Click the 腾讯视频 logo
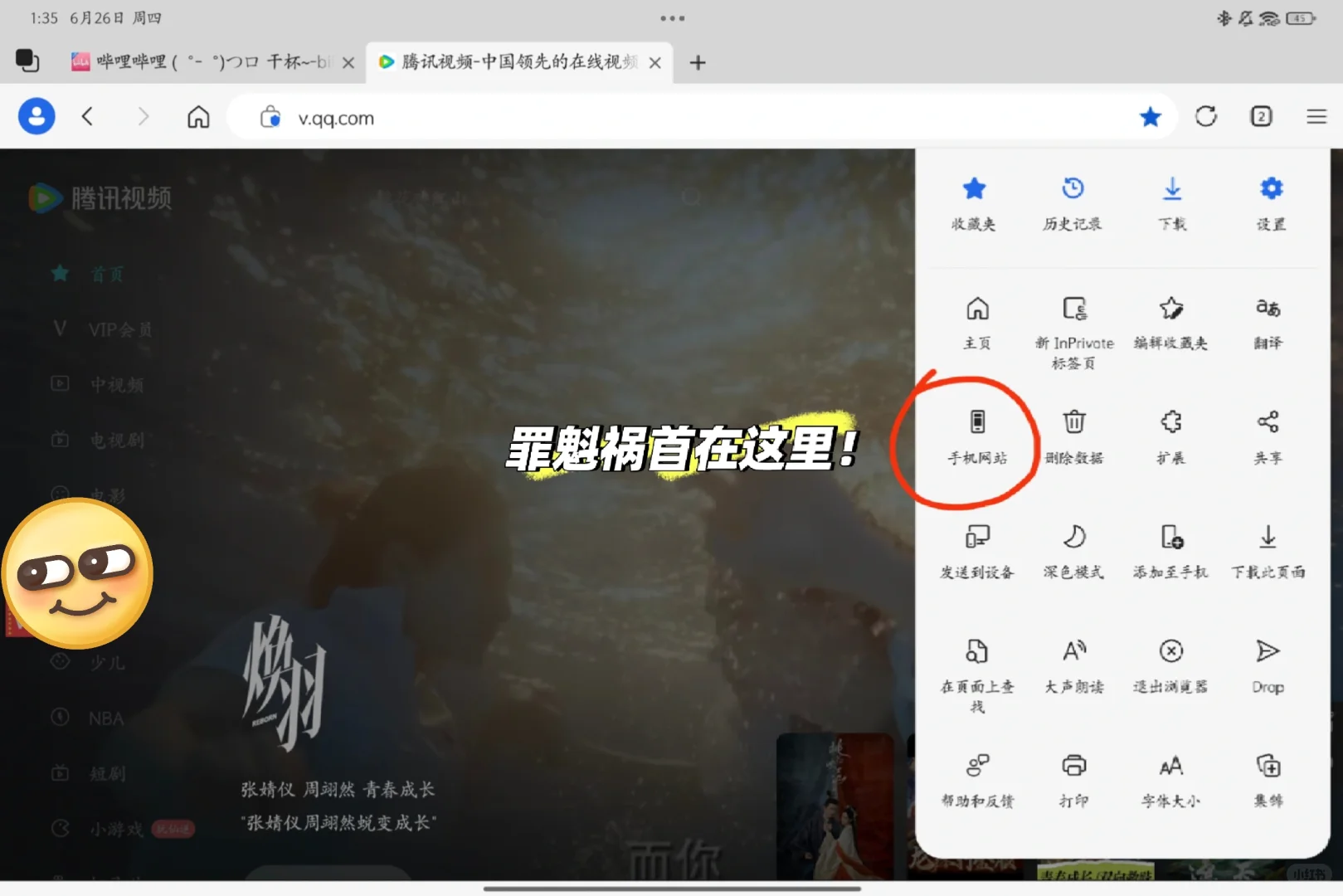Screen dimensions: 1343x896 click(x=100, y=197)
